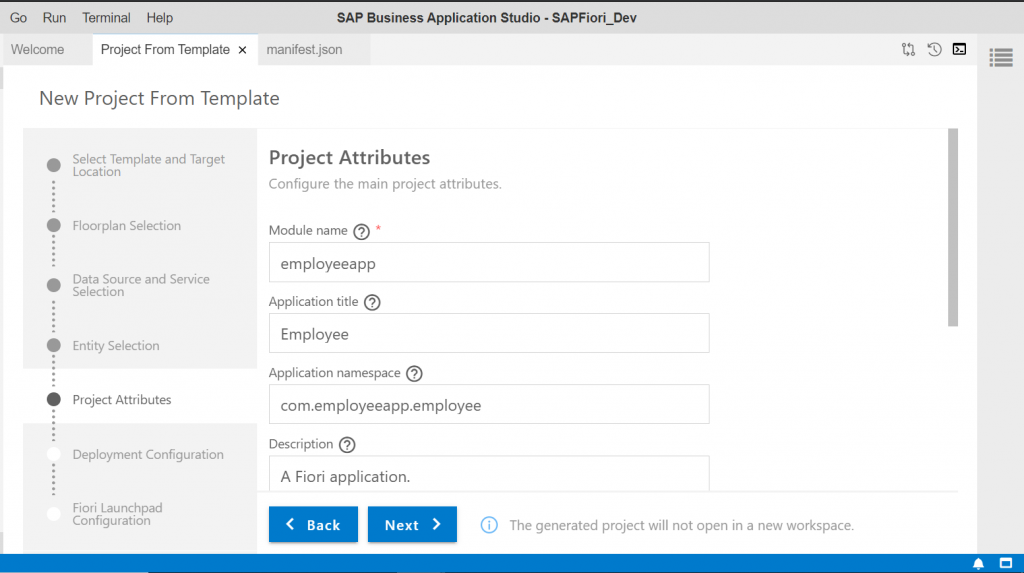Toggle the list view sidebar icon
Image resolution: width=1024 pixels, height=573 pixels.
1001,57
